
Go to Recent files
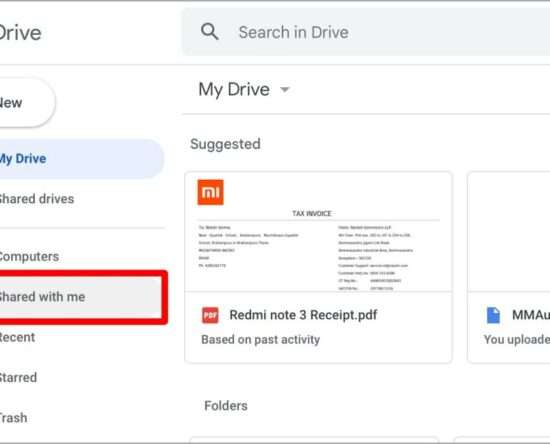[17, 337]
